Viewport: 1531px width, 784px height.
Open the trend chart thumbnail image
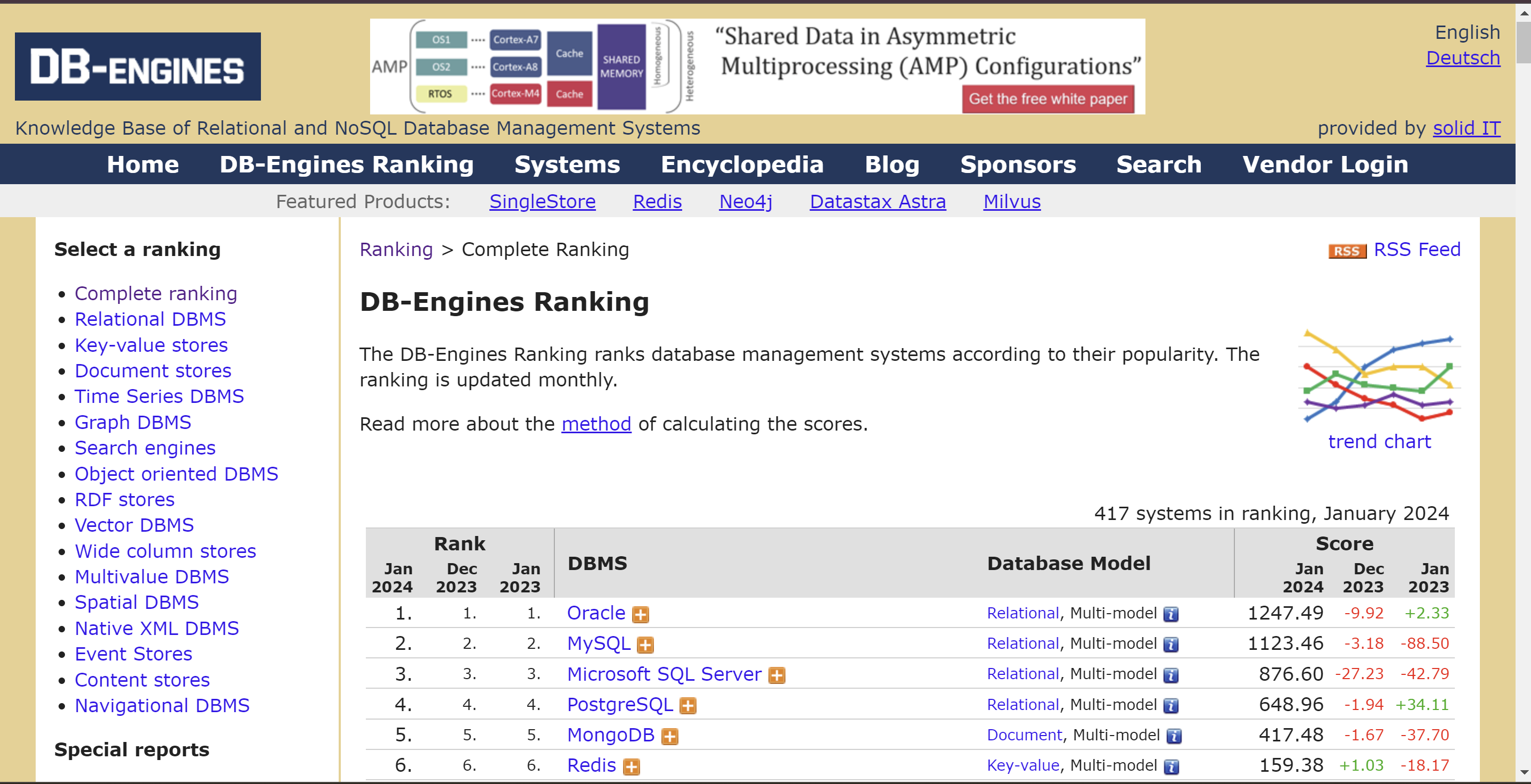(1380, 375)
